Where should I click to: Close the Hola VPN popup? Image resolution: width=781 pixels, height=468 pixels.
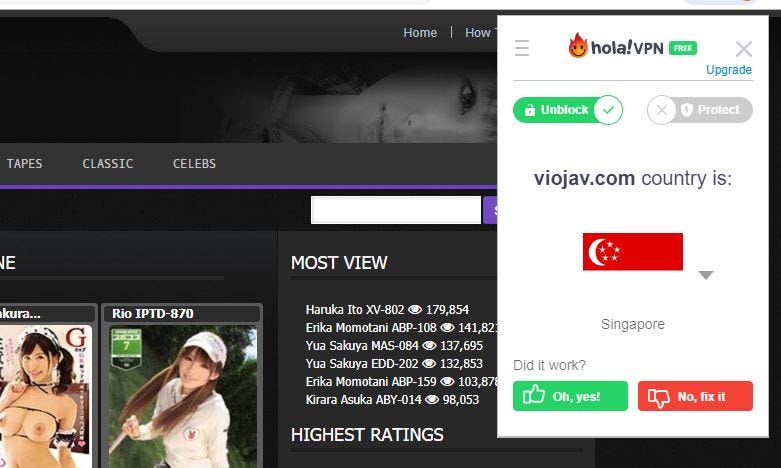744,49
